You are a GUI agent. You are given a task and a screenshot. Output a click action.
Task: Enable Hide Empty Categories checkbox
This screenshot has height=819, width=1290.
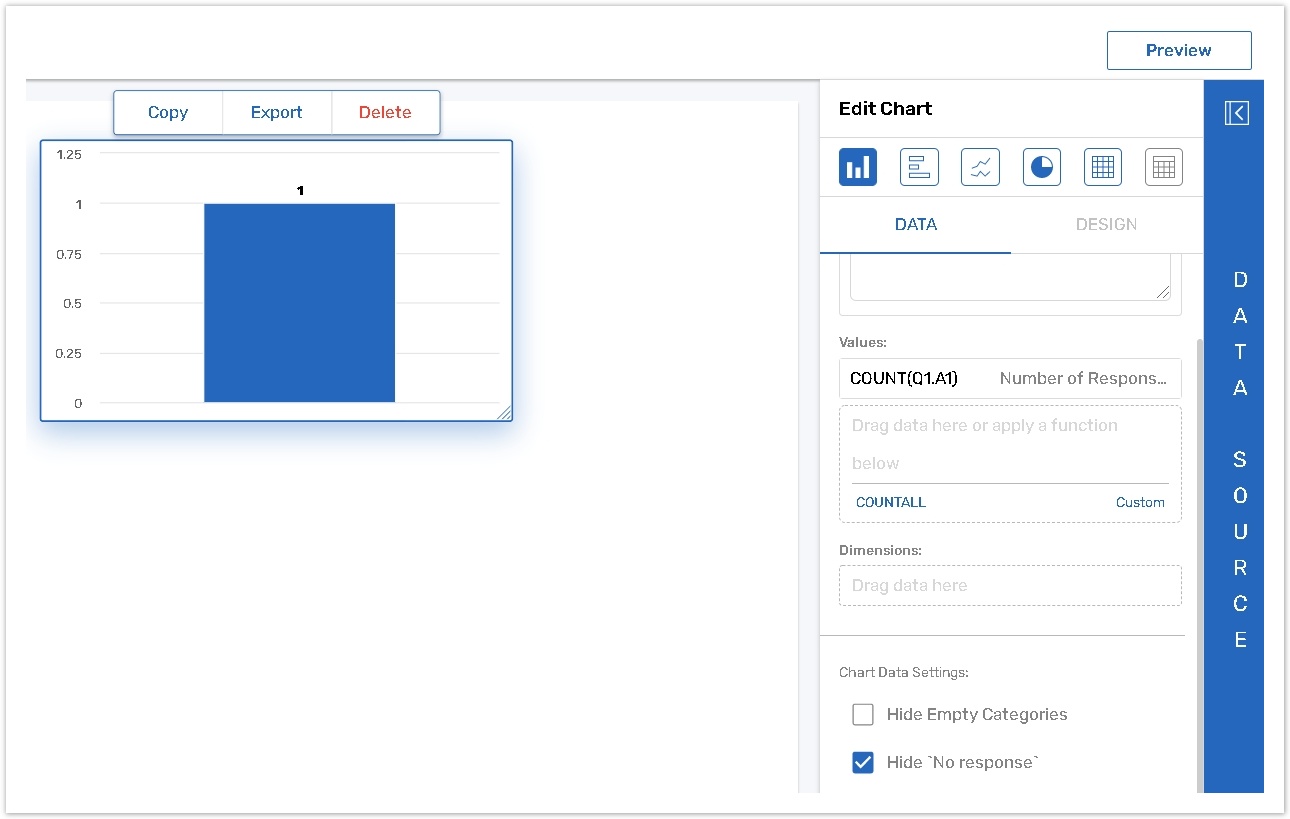tap(863, 714)
